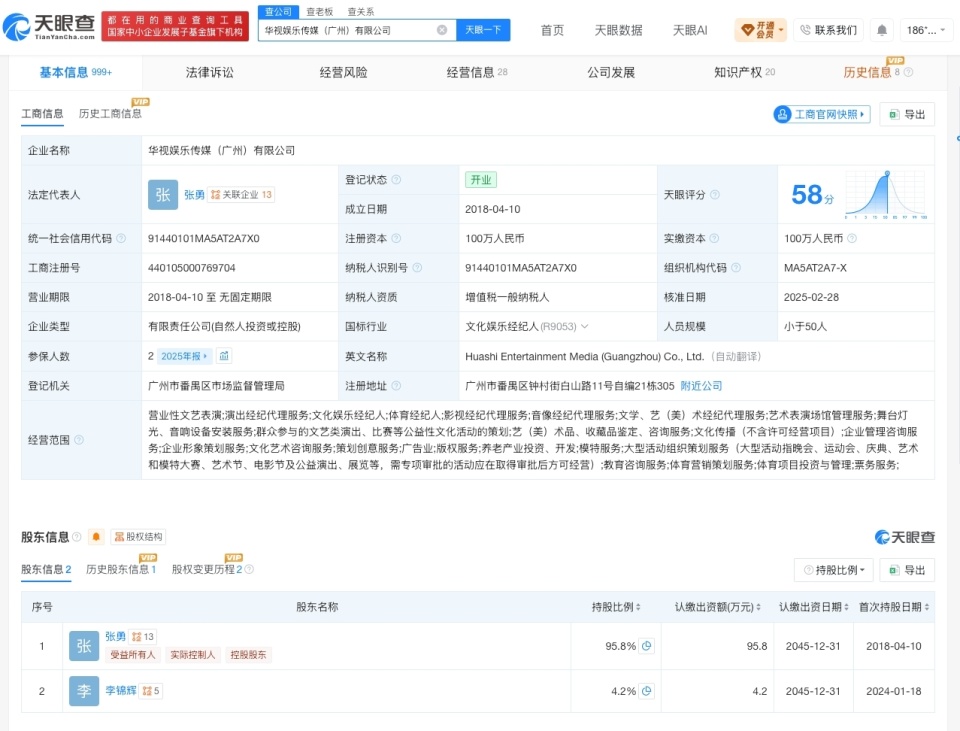
Task: Select the 工商信息 sub-tab
Action: point(42,114)
